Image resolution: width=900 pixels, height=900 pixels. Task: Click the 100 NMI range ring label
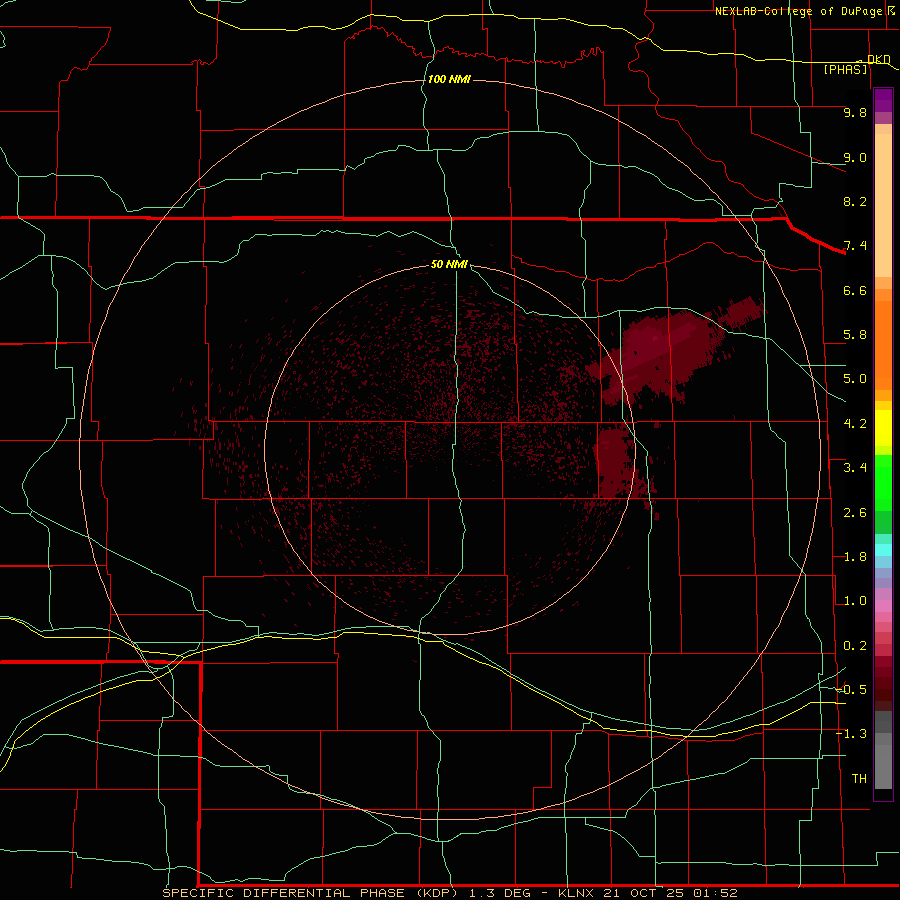449,79
